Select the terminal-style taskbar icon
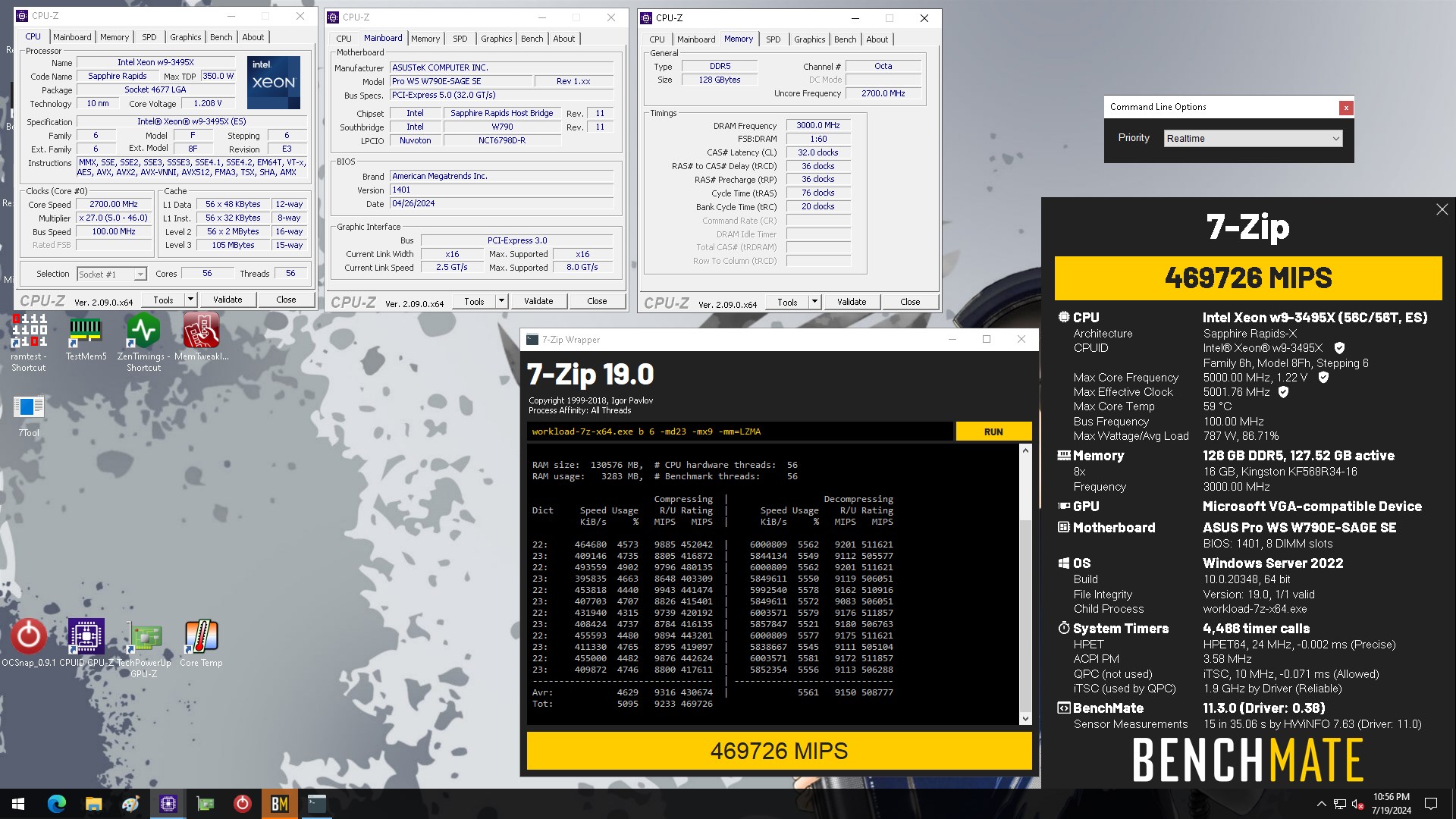This screenshot has height=819, width=1456. pos(316,804)
